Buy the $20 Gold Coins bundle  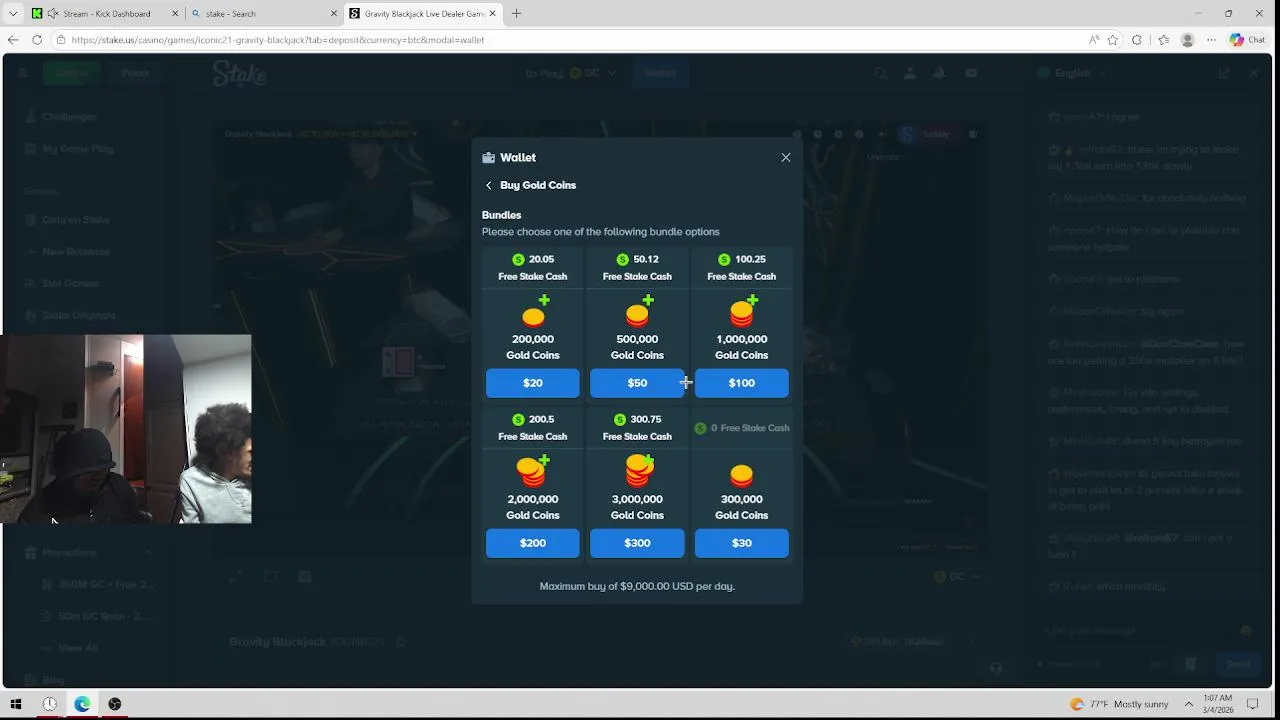coord(533,383)
